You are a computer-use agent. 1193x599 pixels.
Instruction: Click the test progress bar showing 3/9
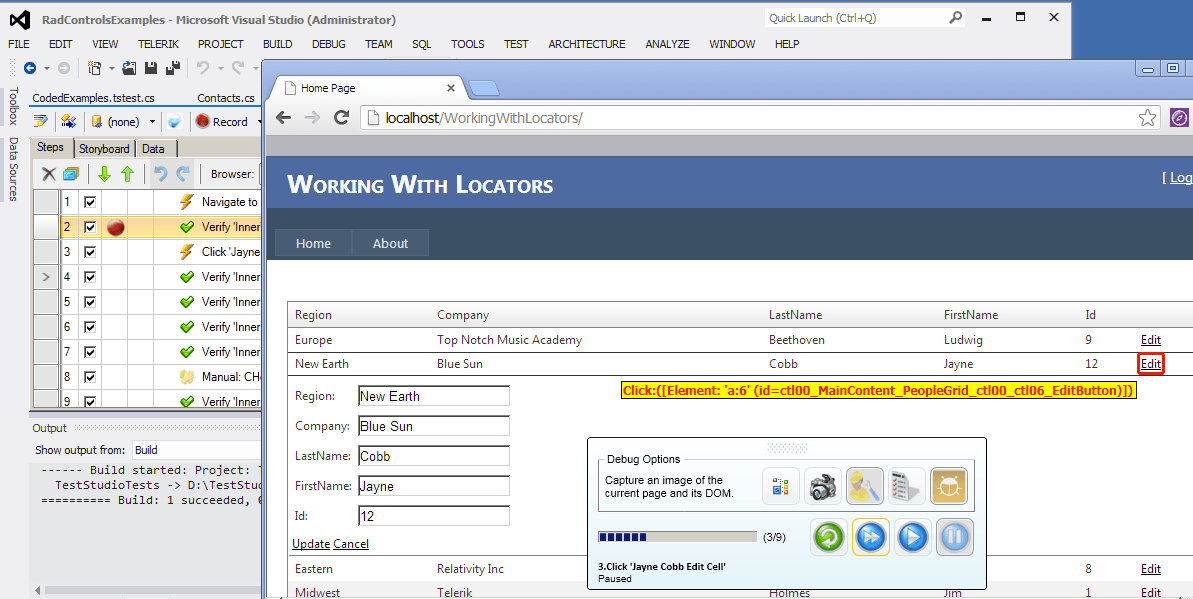click(677, 537)
